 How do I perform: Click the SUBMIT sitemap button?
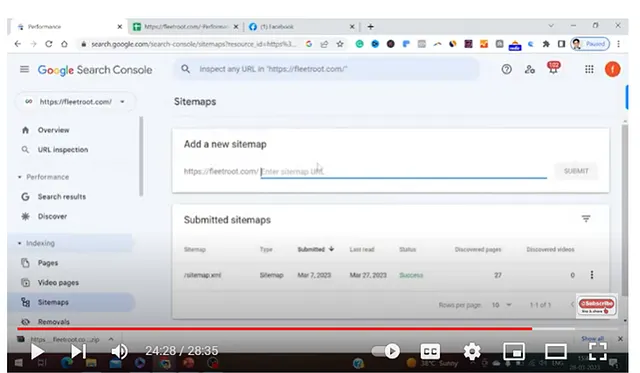pos(576,171)
